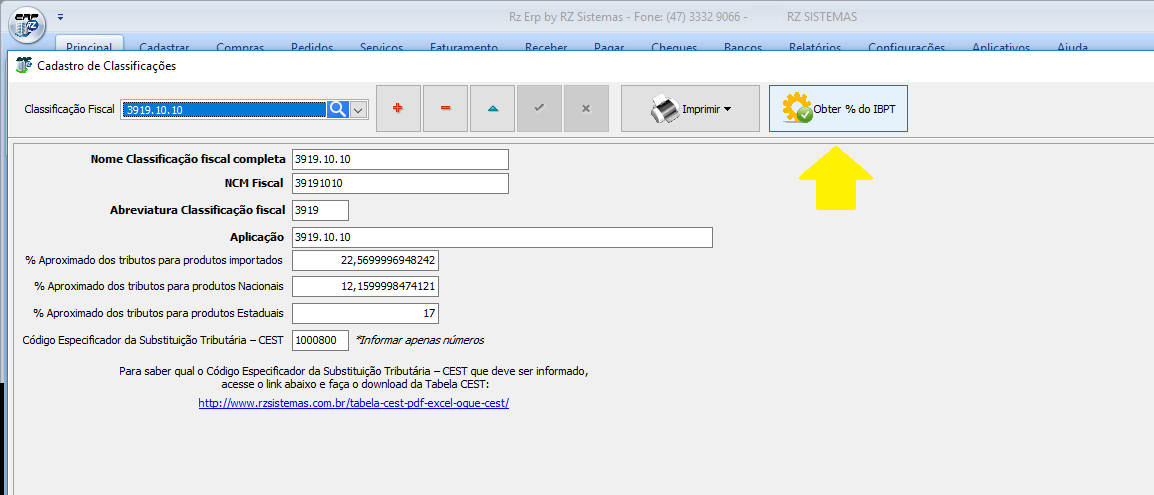
Task: Click the Classificação Fiscal selection field
Action: coord(224,110)
